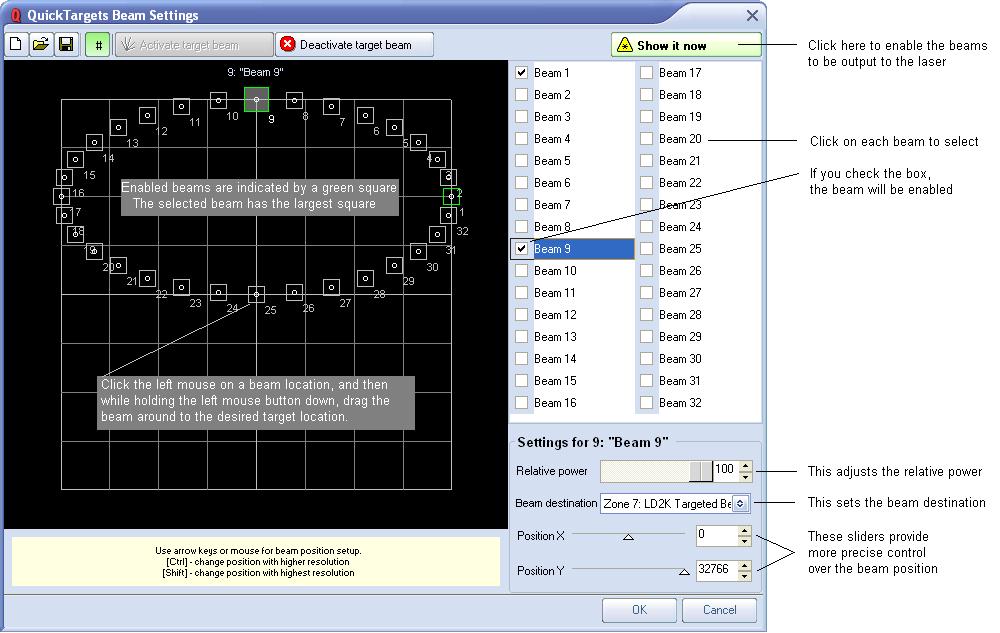Click the Position X value field

tap(715, 536)
